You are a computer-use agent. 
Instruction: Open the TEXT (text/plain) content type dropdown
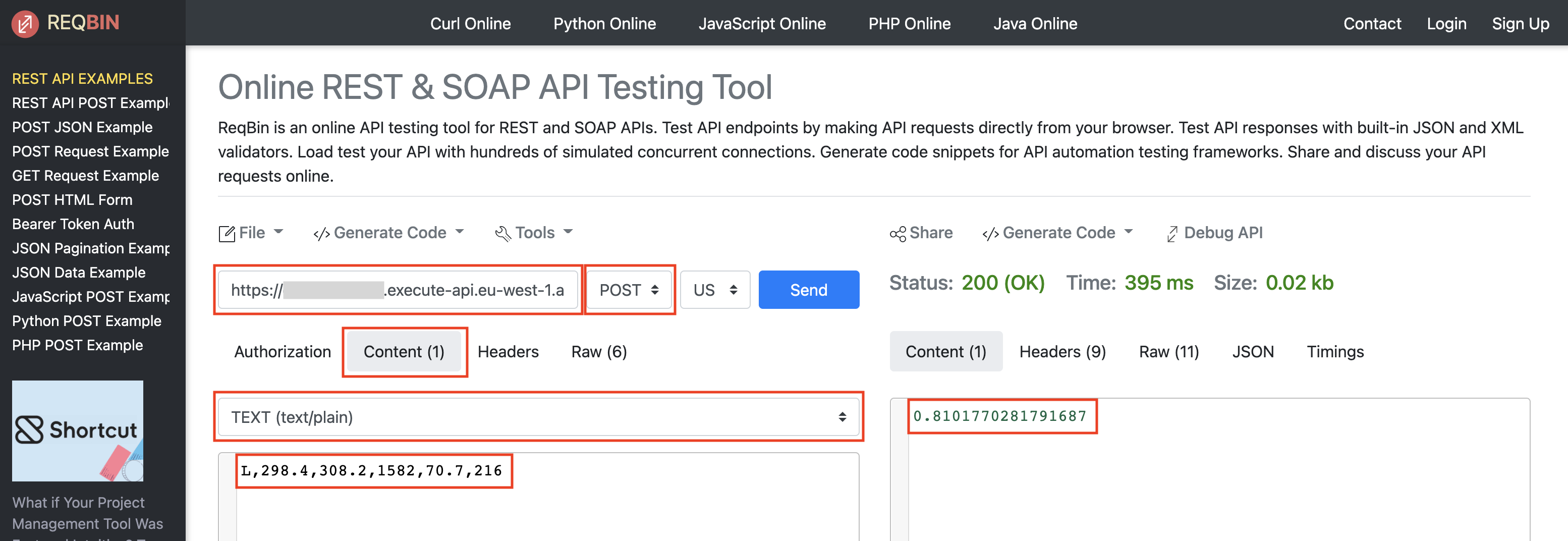tap(538, 417)
